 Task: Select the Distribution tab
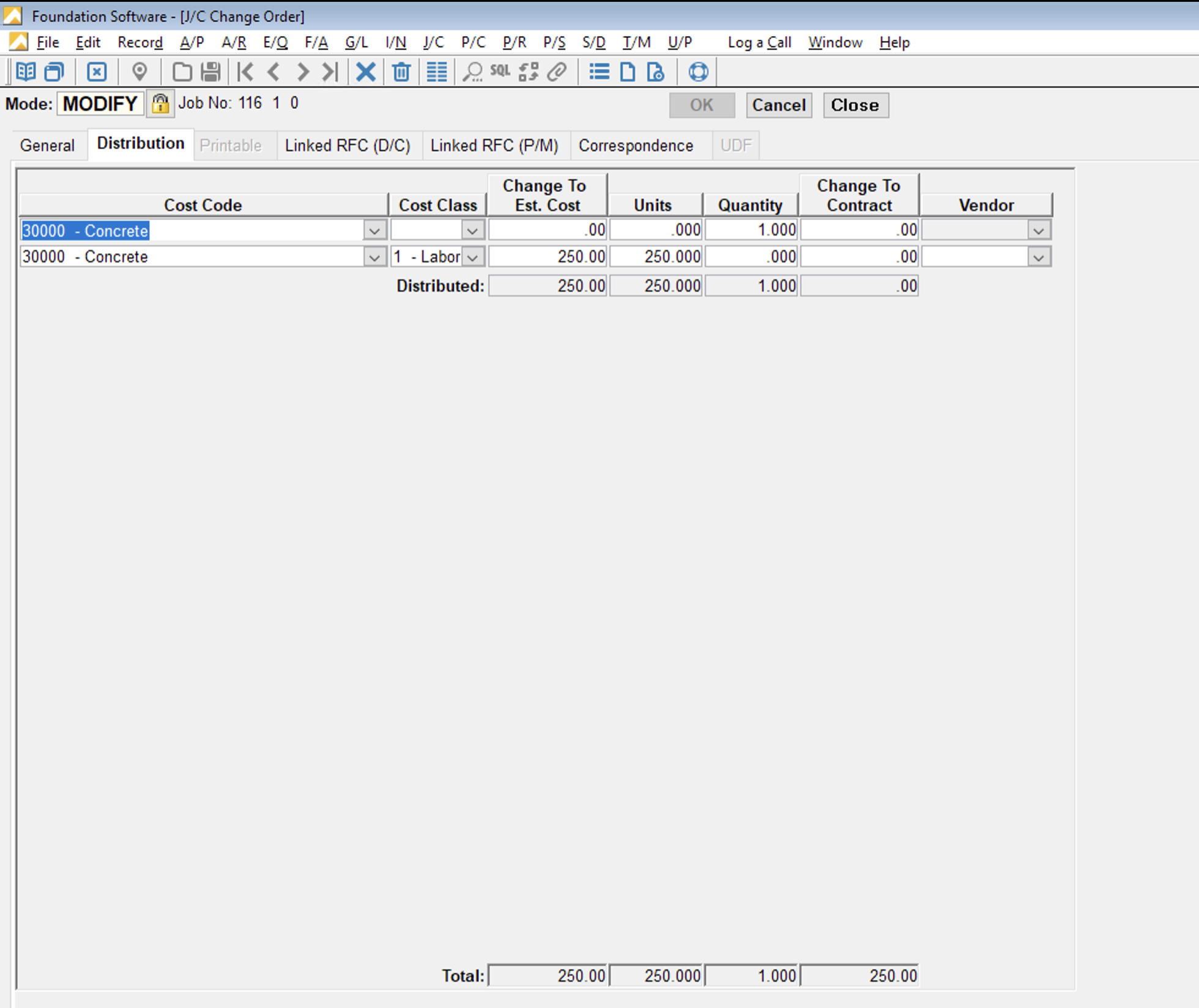click(141, 144)
